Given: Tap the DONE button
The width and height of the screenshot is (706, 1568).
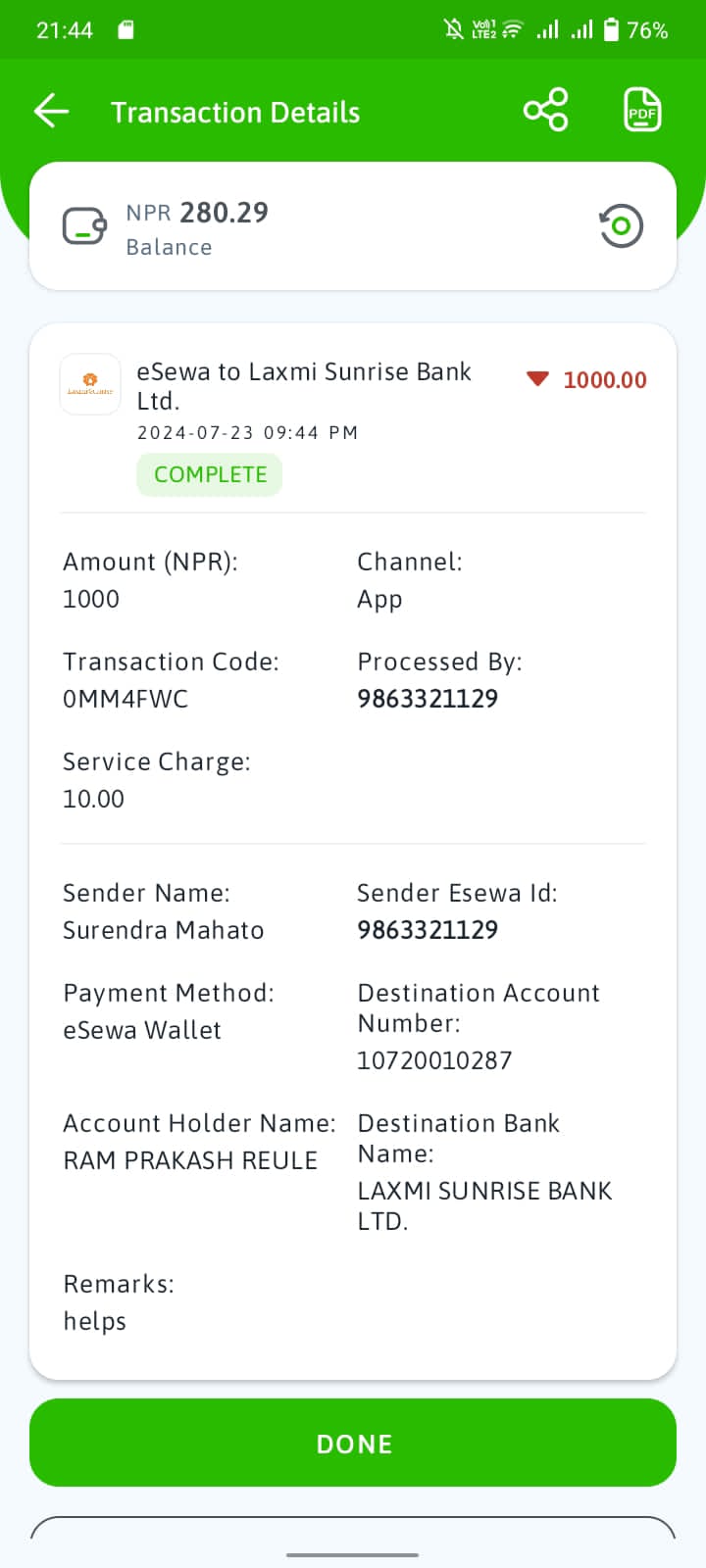Looking at the screenshot, I should tap(353, 1443).
